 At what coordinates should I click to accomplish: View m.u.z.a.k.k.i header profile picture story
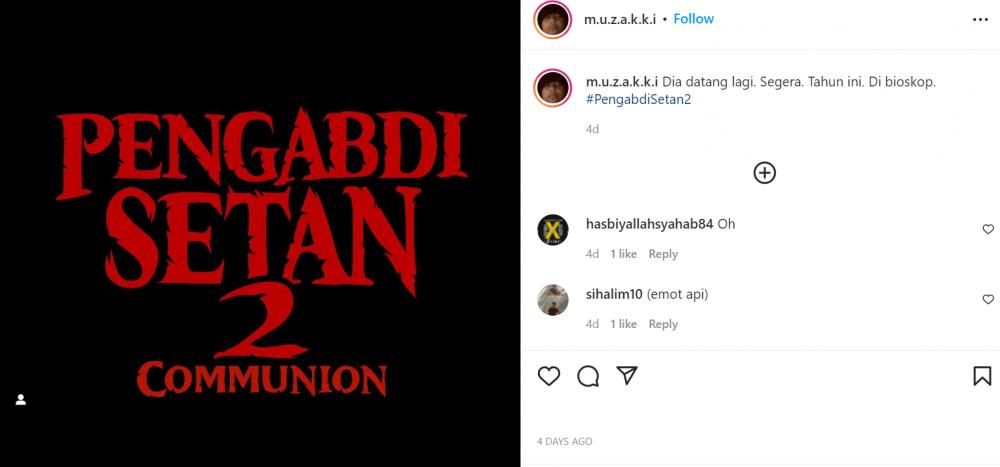click(553, 20)
